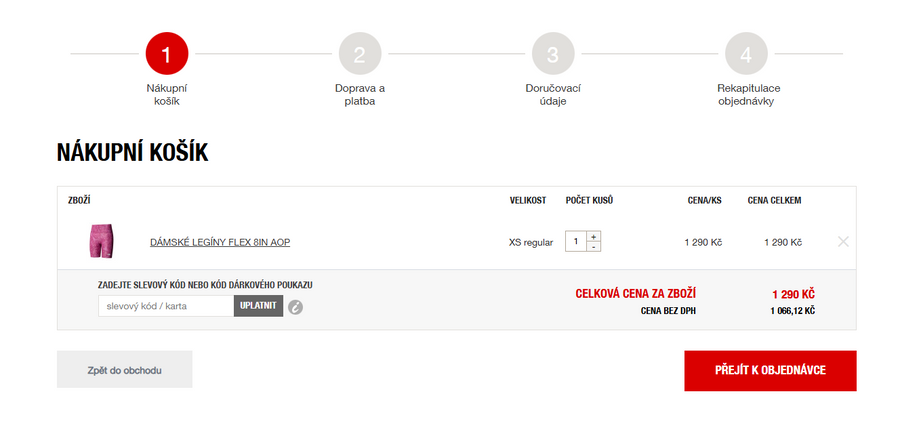
Task: Click the quantity number field
Action: coord(576,242)
